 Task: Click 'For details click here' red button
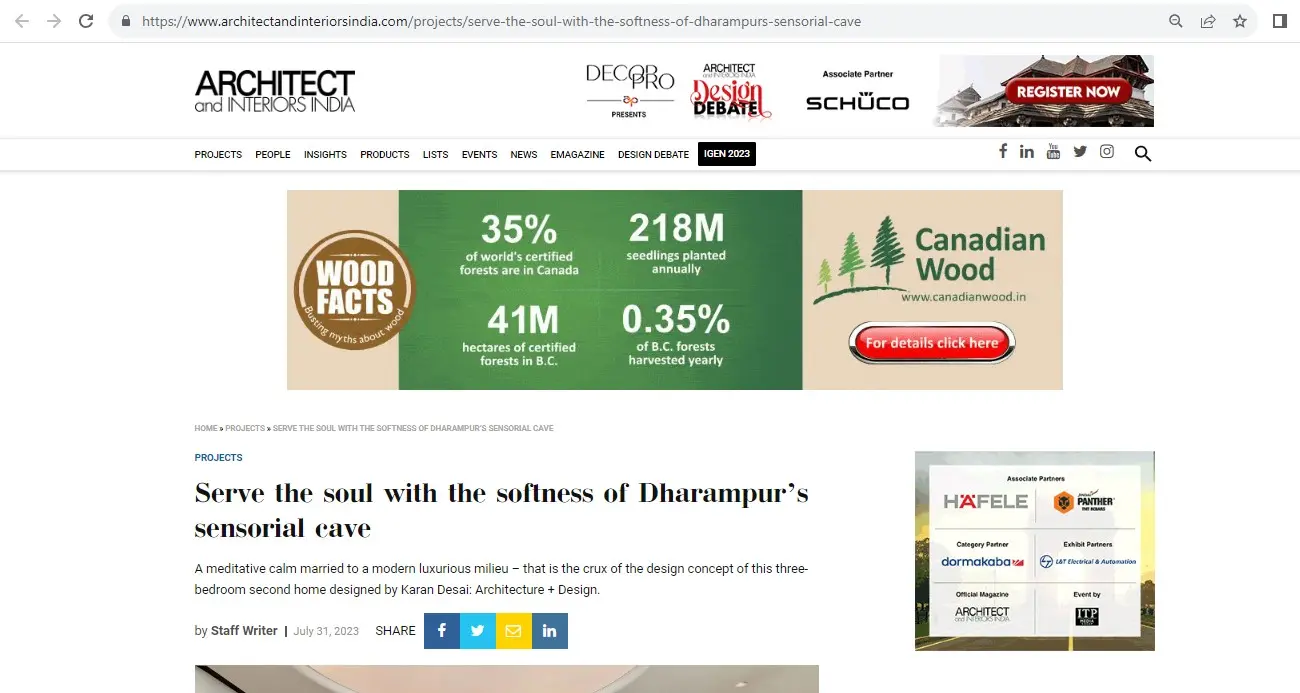point(932,343)
